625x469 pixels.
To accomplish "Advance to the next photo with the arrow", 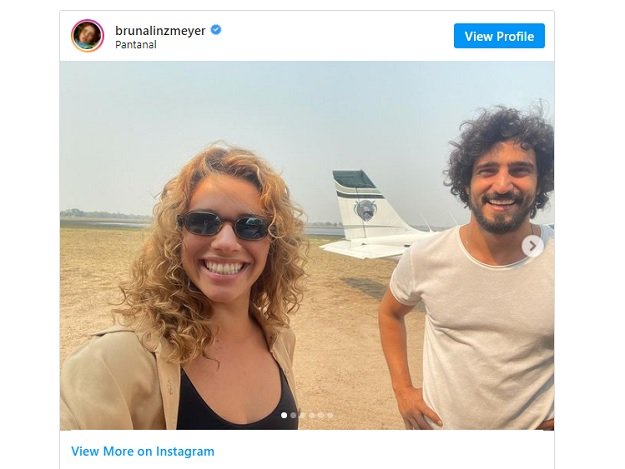I will 533,246.
